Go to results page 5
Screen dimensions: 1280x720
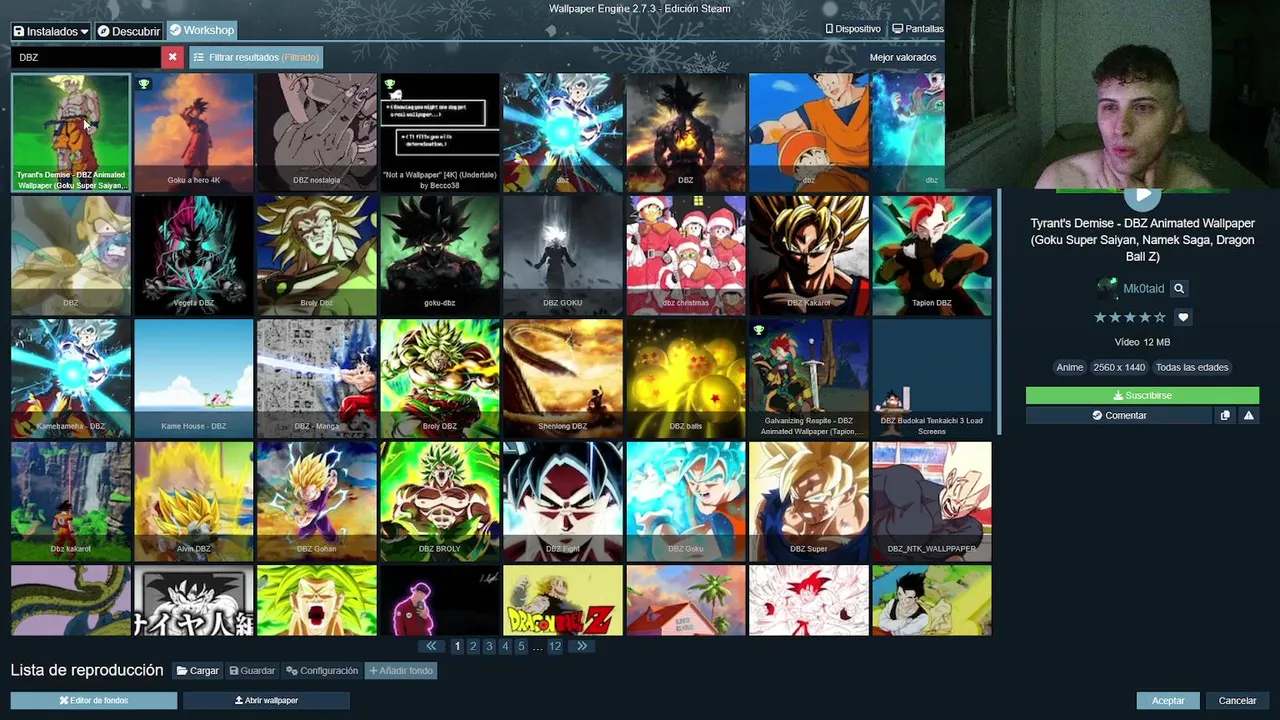521,646
